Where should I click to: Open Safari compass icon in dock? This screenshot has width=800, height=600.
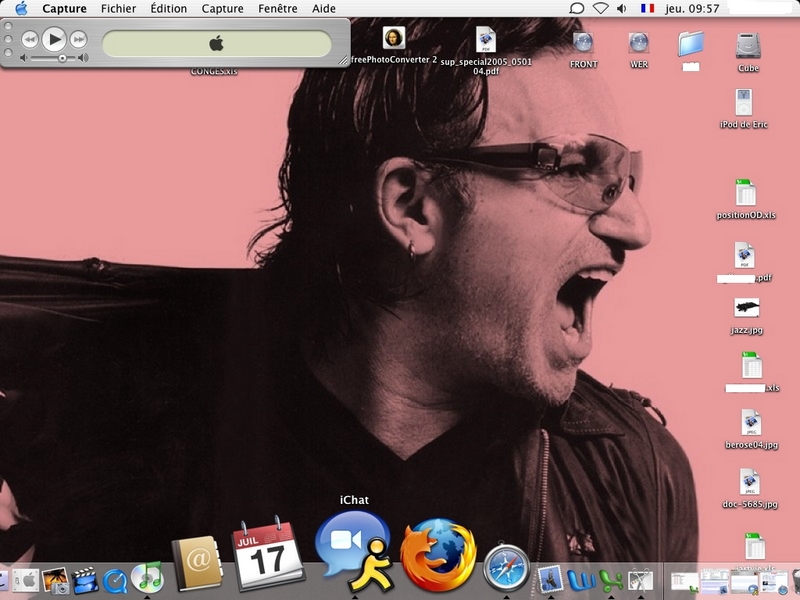tap(506, 569)
